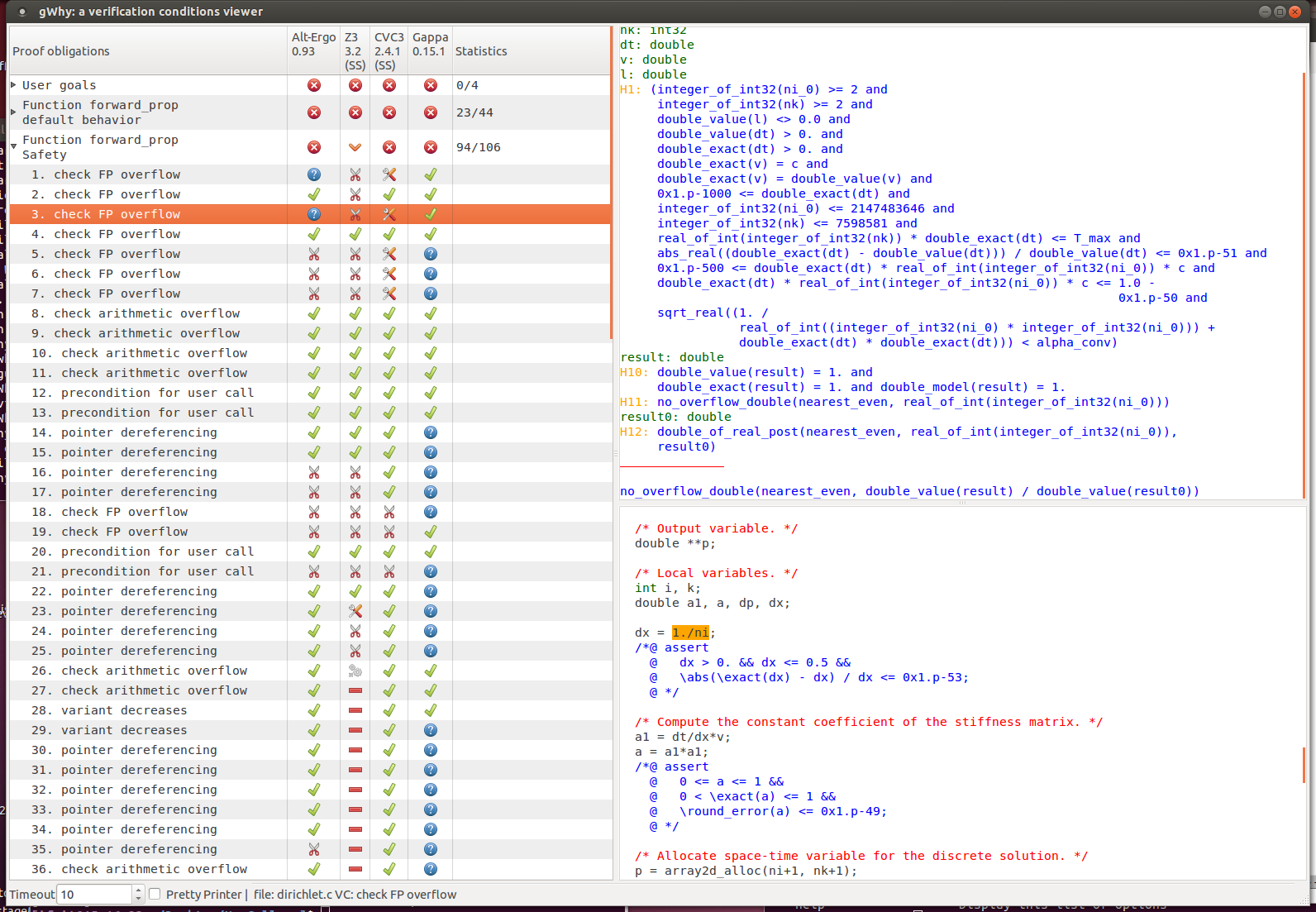The width and height of the screenshot is (1316, 912).
Task: Click Z3 red dash icon for obligation 28
Action: [355, 710]
